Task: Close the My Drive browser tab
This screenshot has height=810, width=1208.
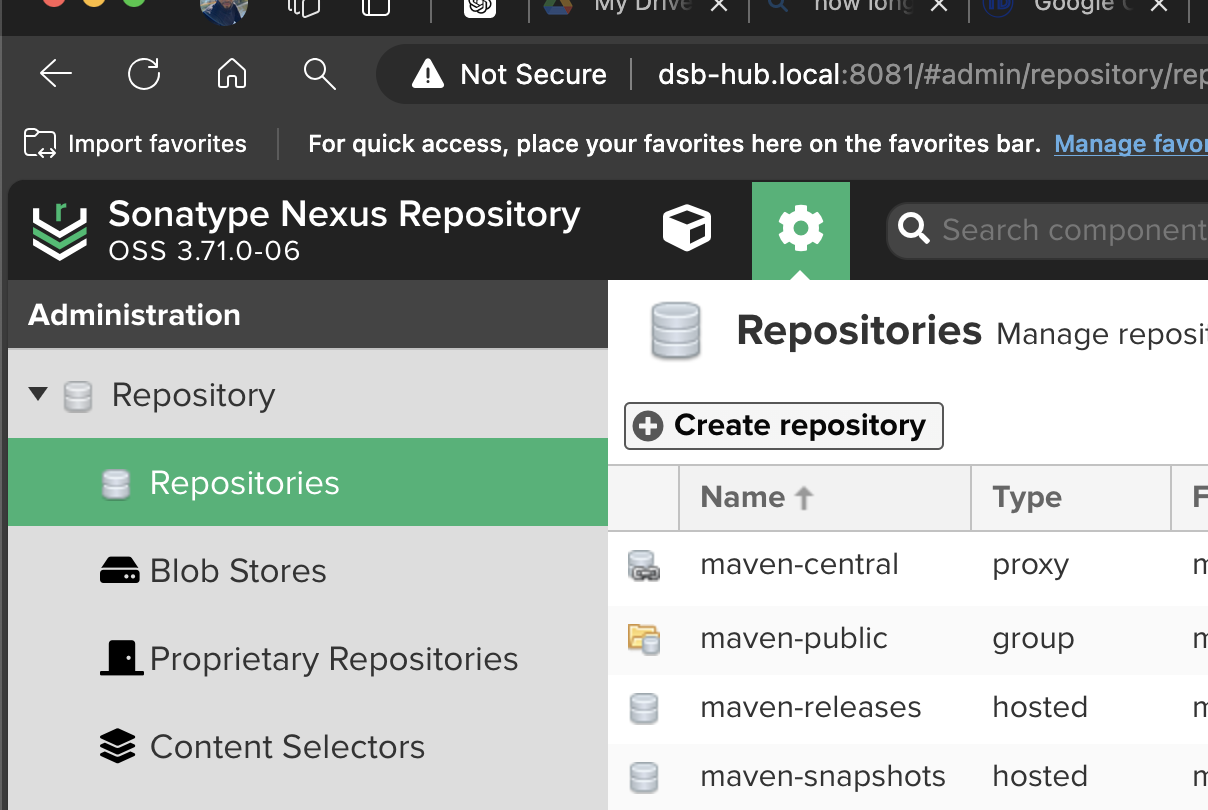Action: [x=719, y=7]
